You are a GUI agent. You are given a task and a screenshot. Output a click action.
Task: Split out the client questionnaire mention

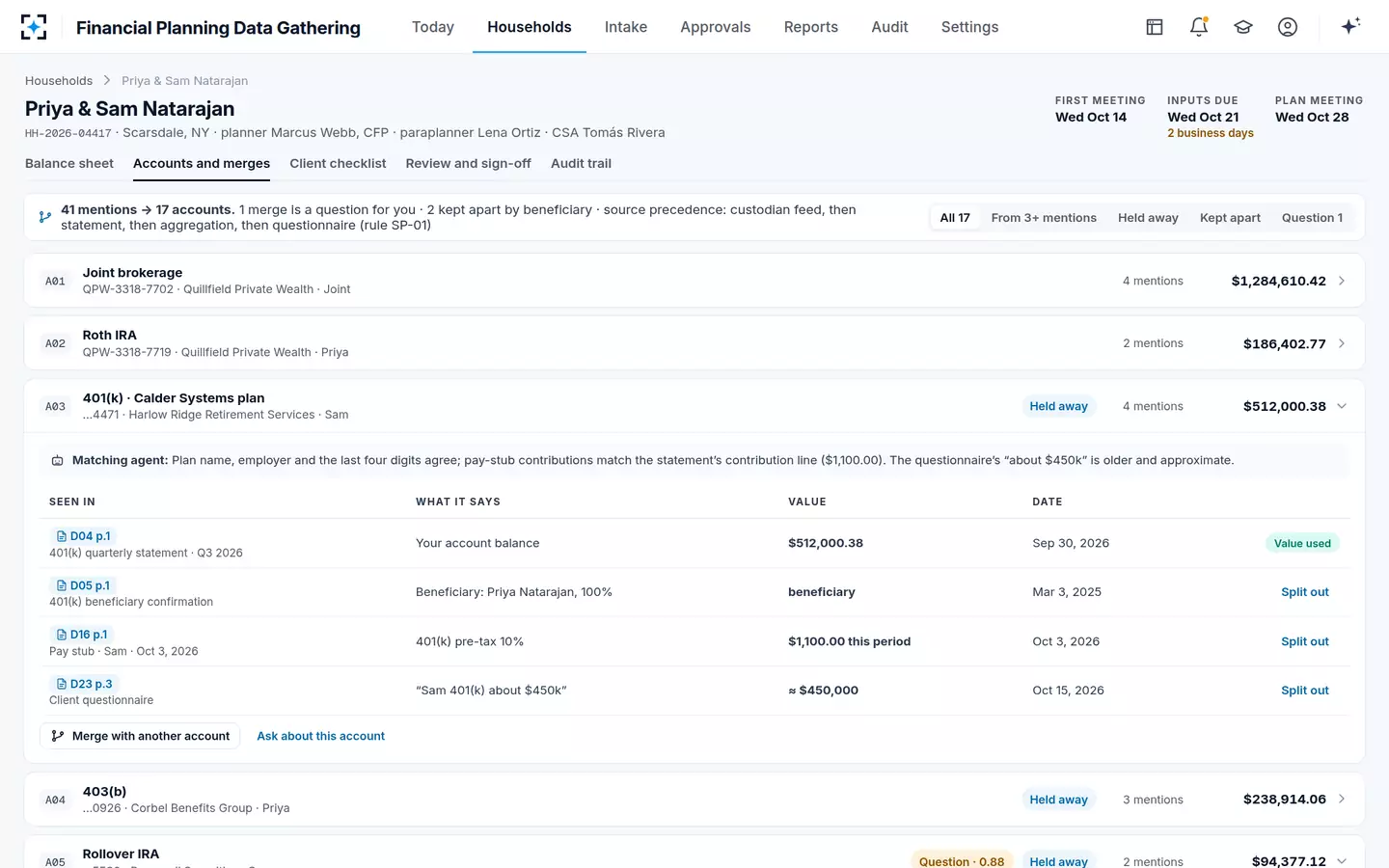click(x=1305, y=691)
